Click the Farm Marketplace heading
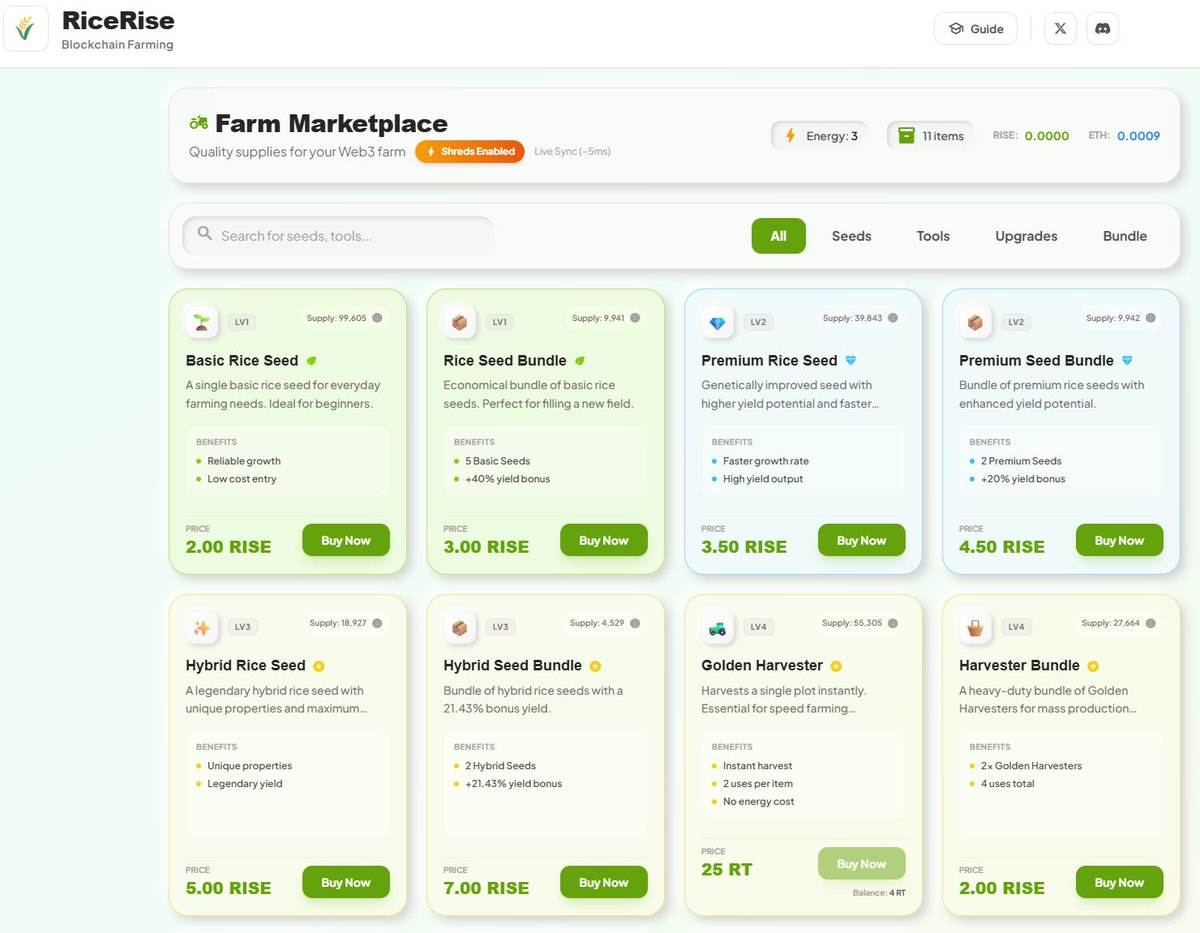1200x933 pixels. [x=331, y=124]
